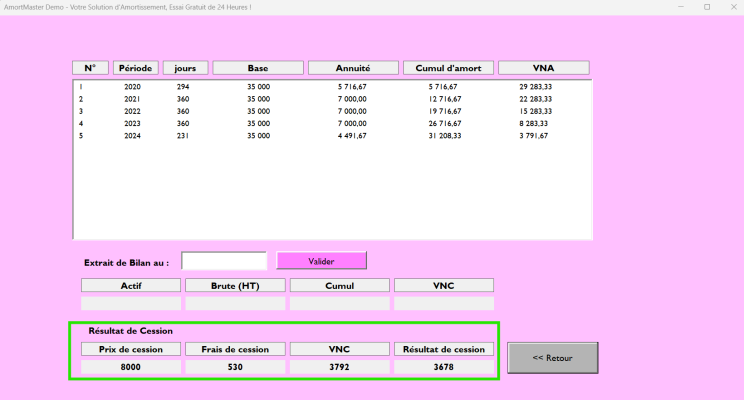744x400 pixels.
Task: Click the Résultat de cession header
Action: click(x=443, y=349)
